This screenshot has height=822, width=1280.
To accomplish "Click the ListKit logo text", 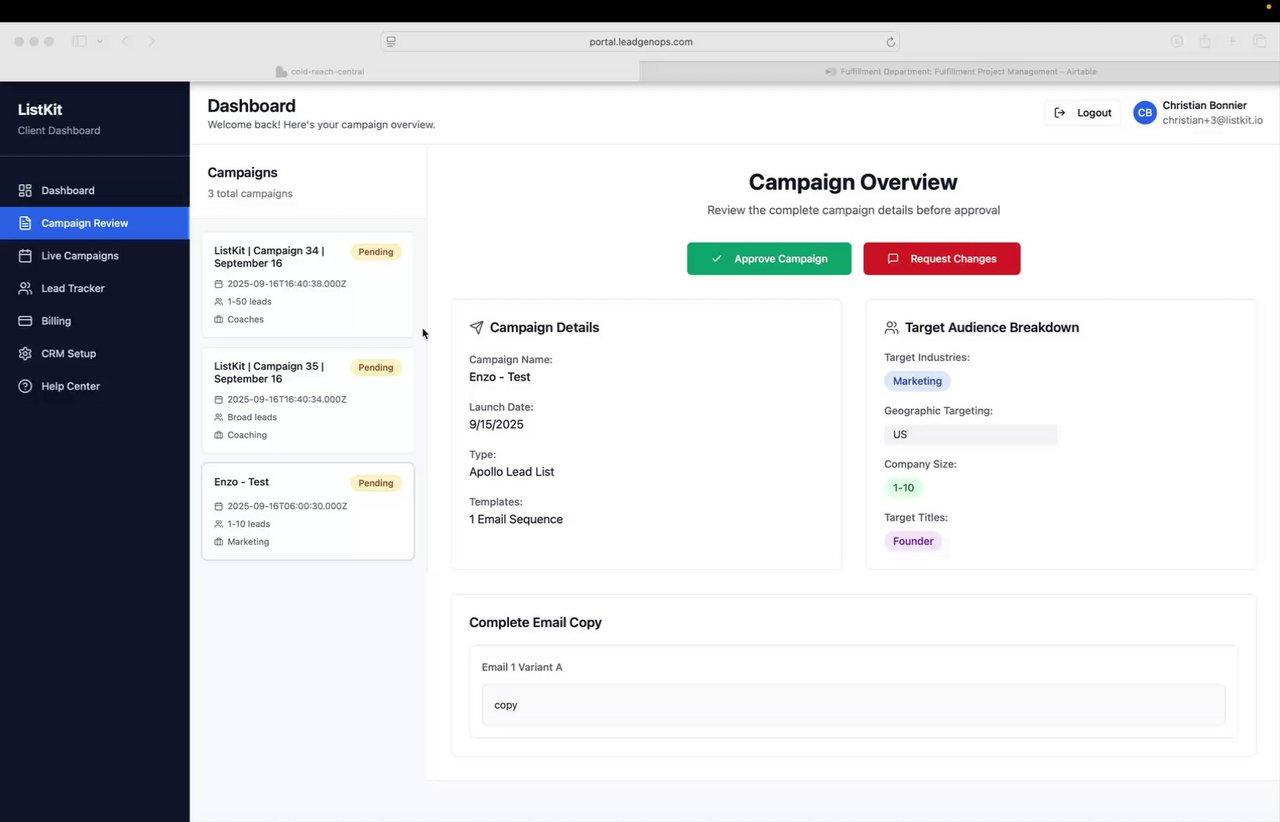I will tap(40, 110).
